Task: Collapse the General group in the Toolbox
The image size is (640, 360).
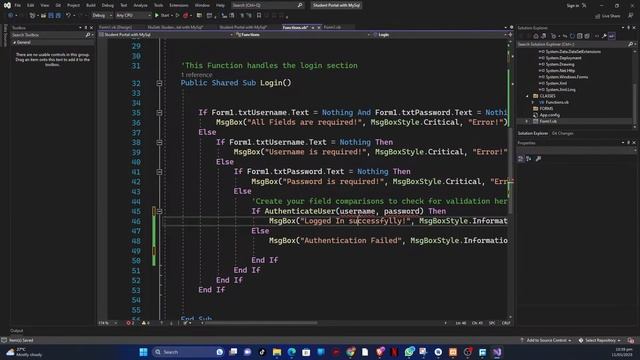Action: [x=15, y=42]
